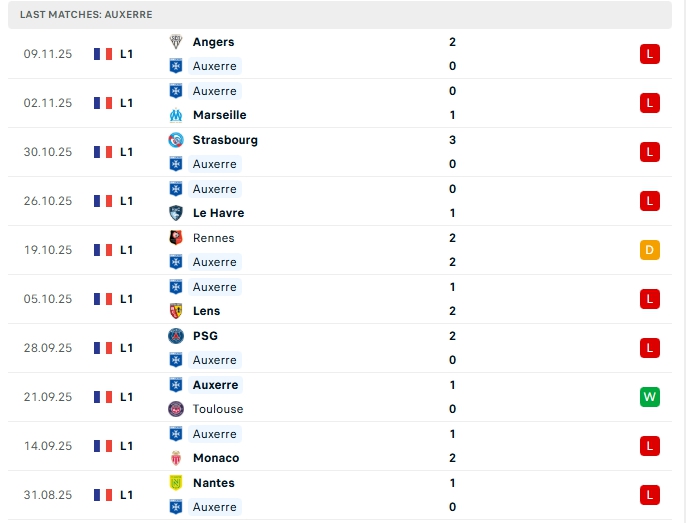Click the Marseille club logo

tap(176, 115)
